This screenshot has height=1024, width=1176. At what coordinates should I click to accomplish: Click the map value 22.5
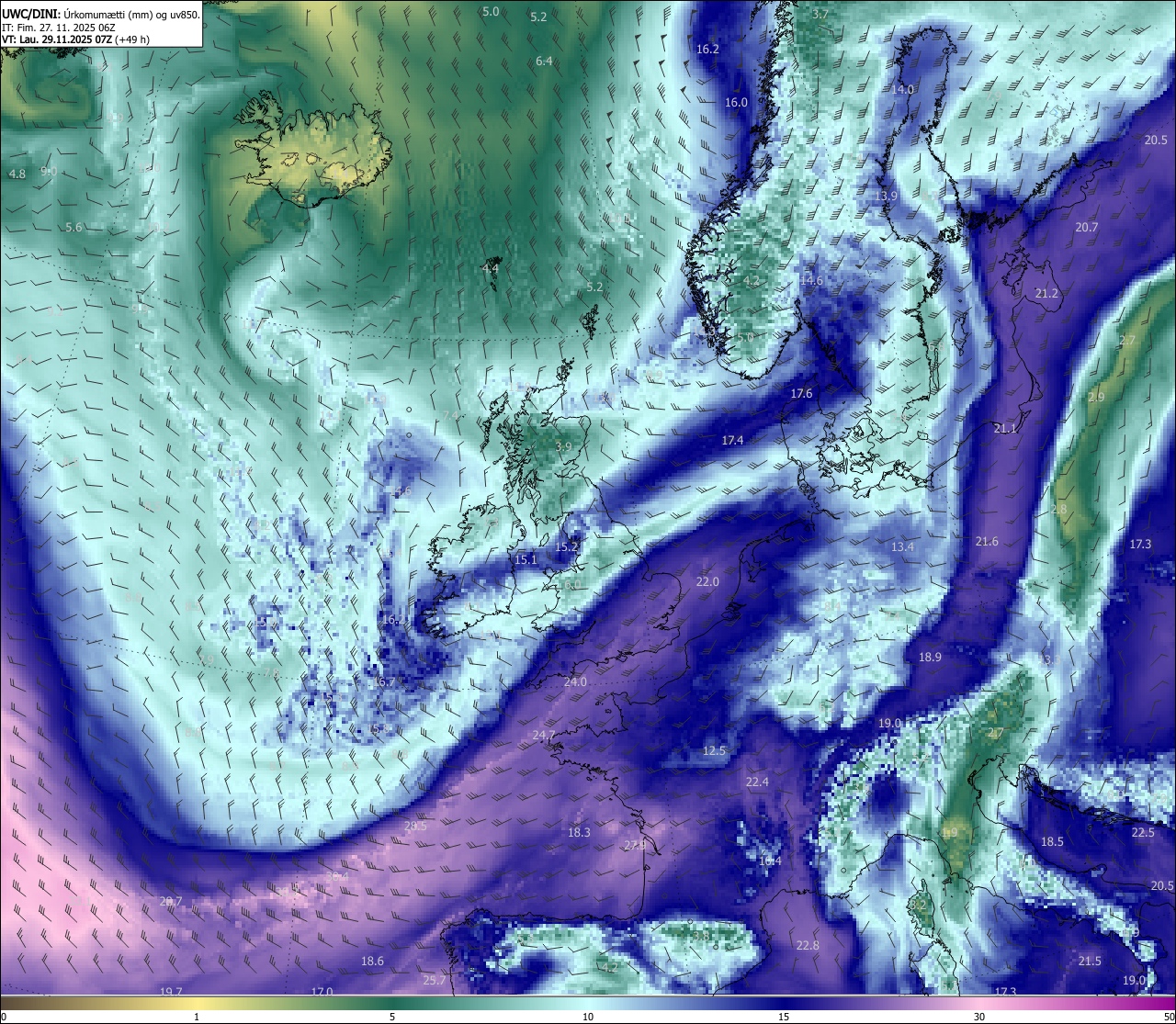[x=1143, y=833]
